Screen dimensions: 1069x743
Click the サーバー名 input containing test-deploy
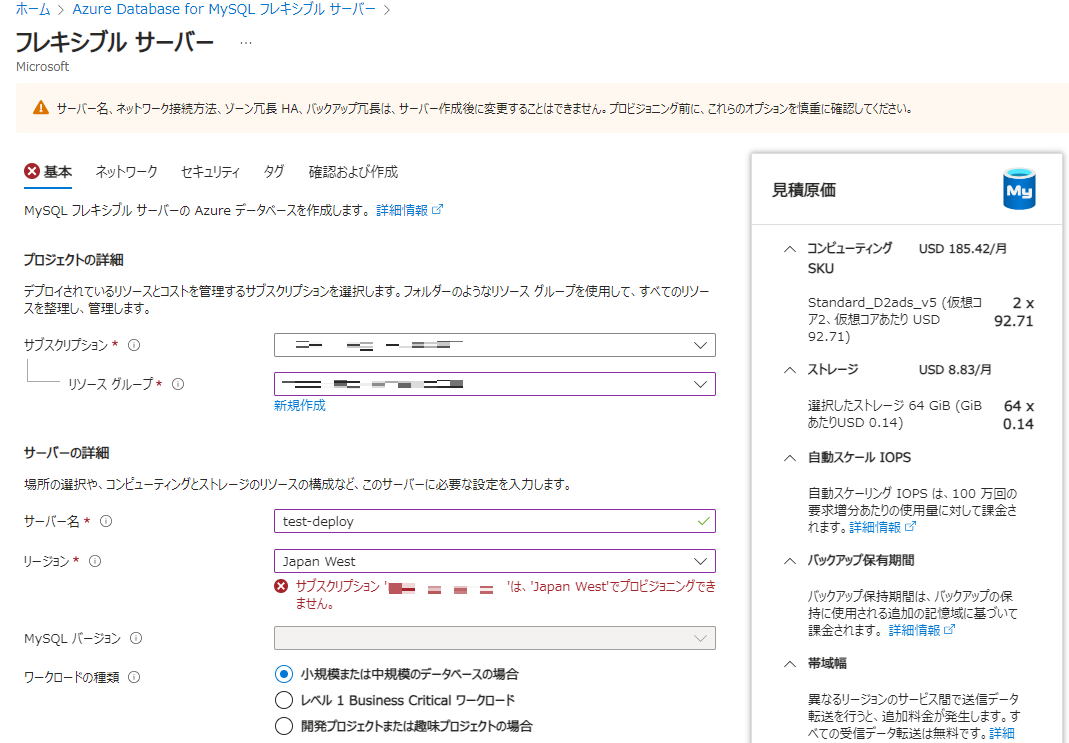[x=495, y=521]
